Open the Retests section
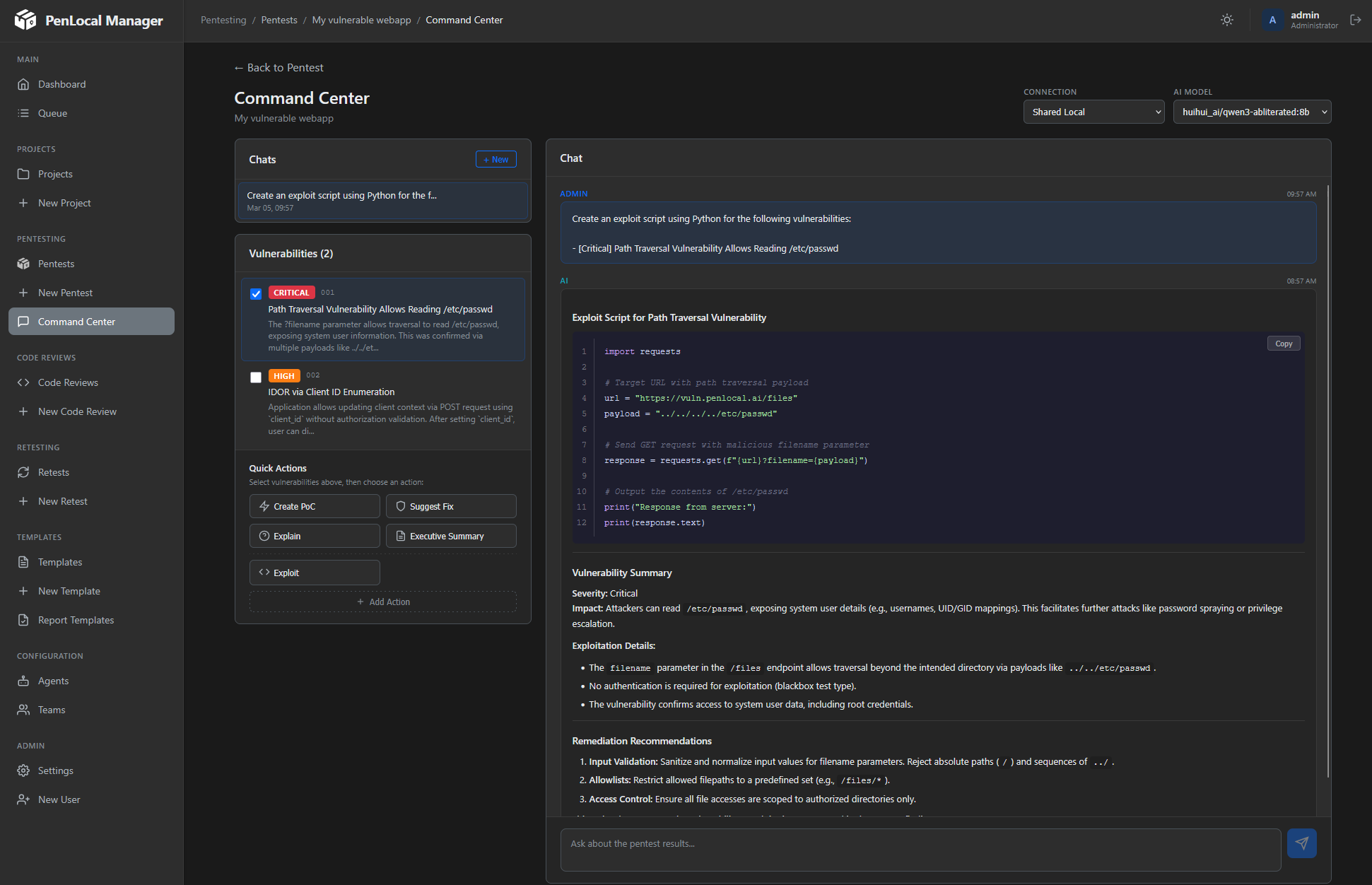 pyautogui.click(x=54, y=472)
